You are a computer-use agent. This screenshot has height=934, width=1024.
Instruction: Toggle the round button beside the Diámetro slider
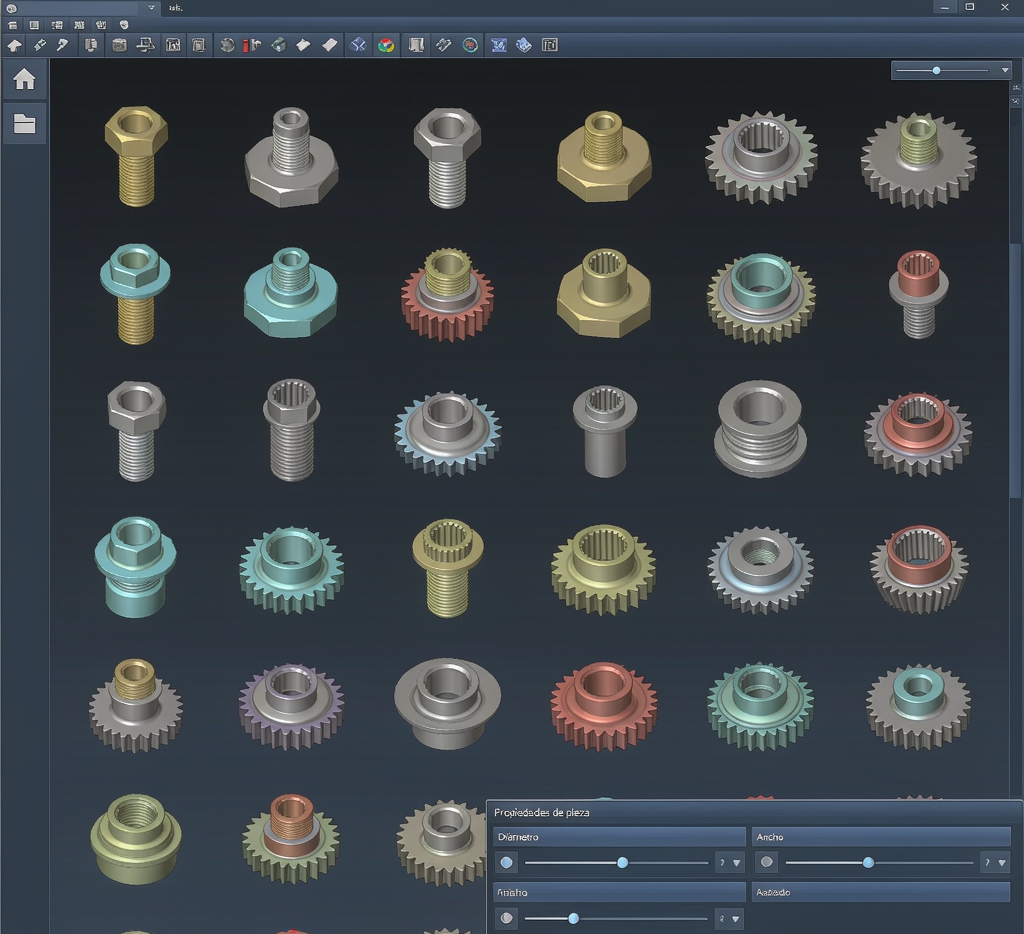point(506,863)
